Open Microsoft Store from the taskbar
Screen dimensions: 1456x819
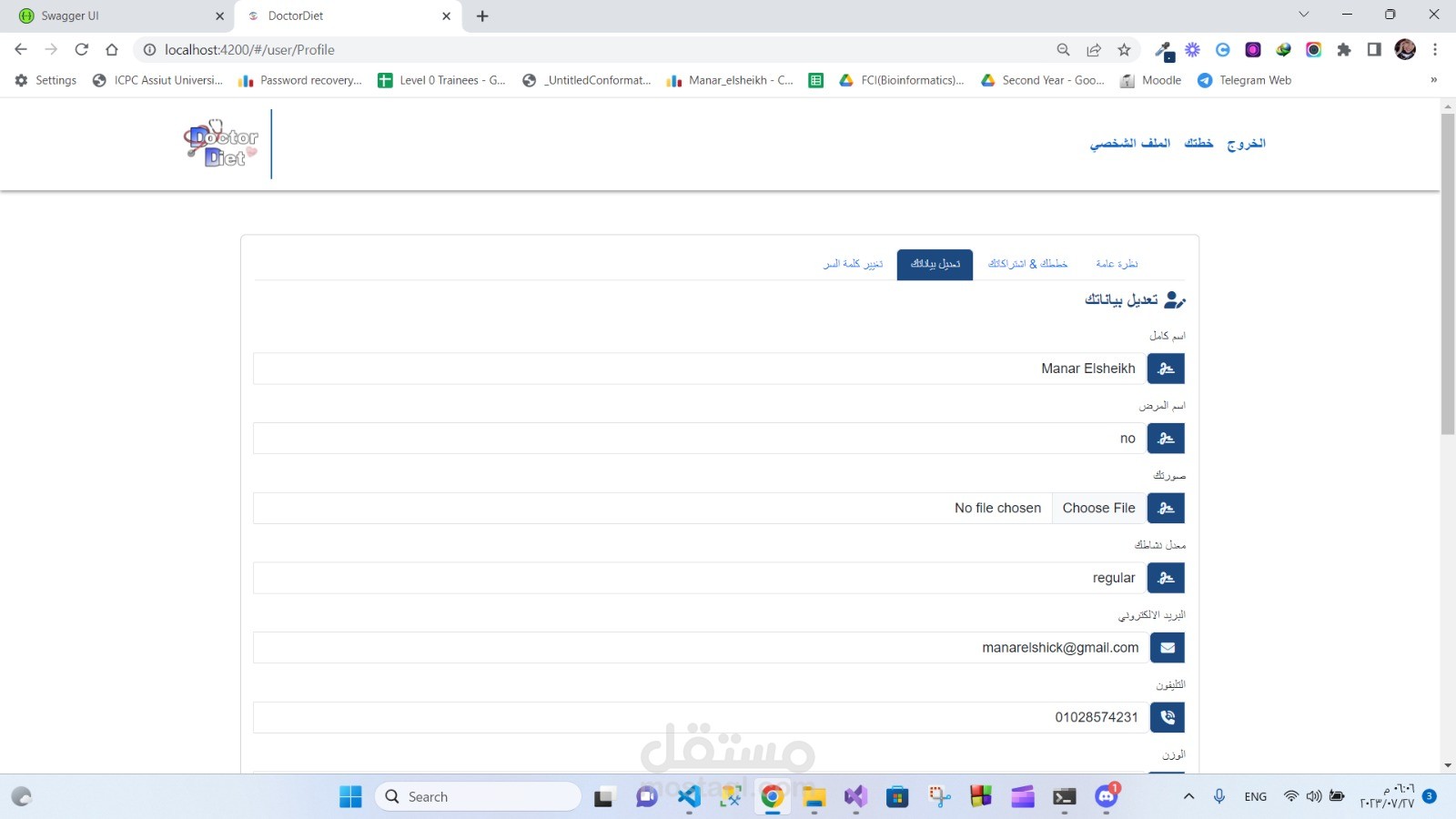point(897,797)
